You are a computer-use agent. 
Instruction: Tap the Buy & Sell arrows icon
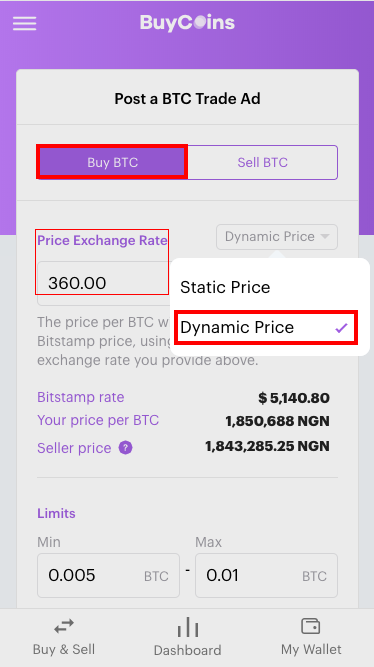click(64, 627)
